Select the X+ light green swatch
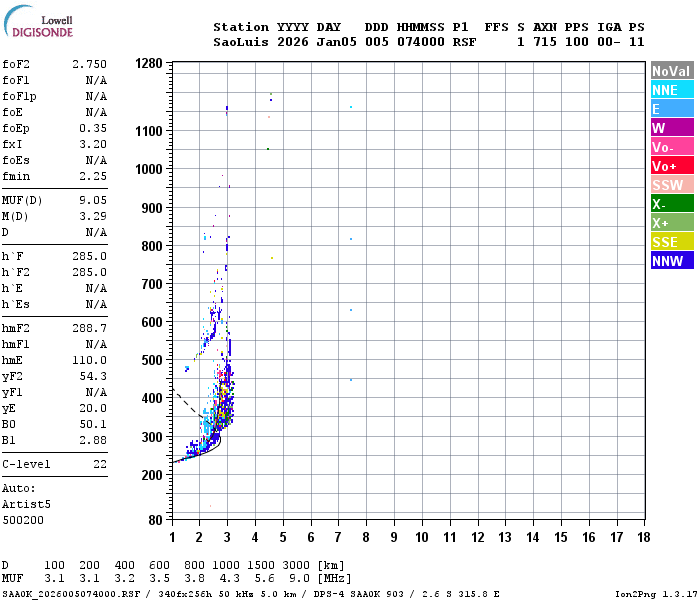 coord(672,222)
